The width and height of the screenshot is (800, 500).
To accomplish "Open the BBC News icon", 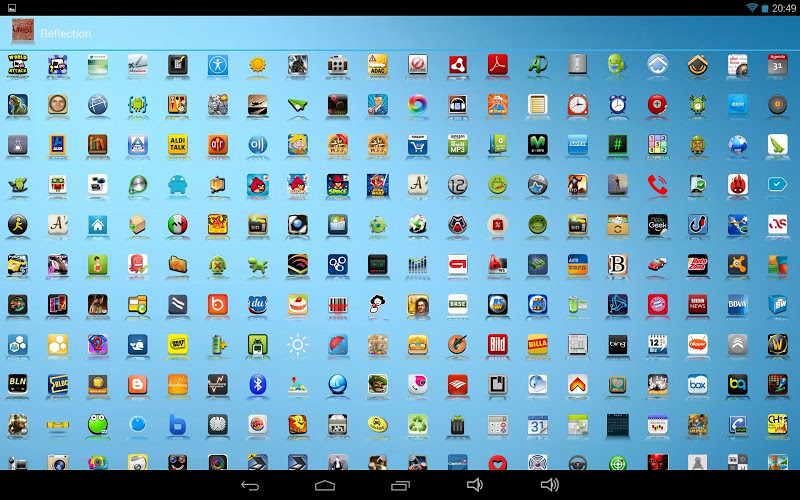I will (697, 305).
